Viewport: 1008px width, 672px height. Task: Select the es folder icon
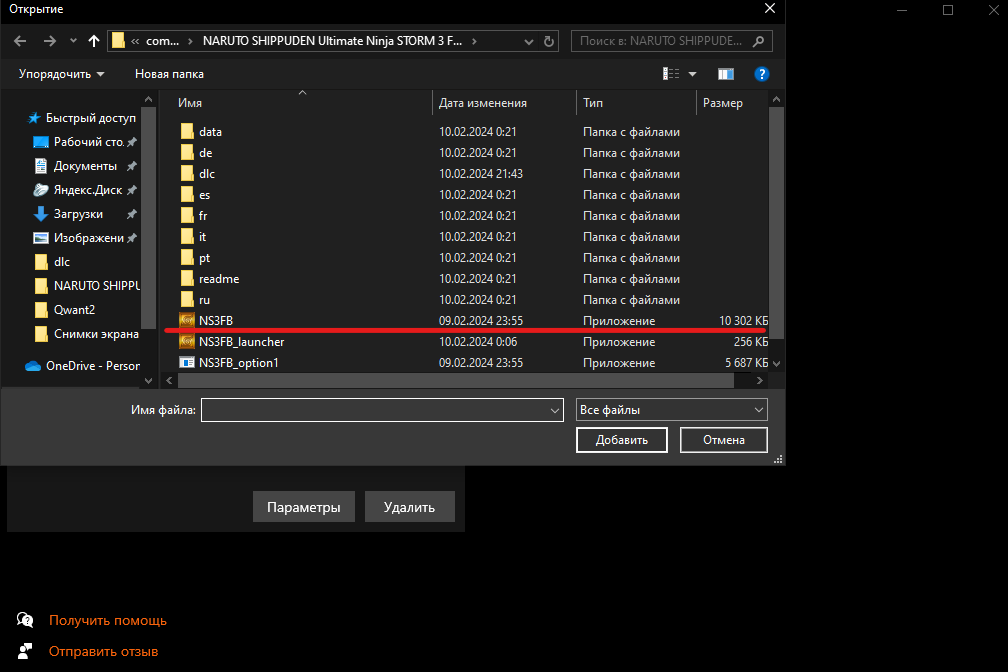click(187, 194)
